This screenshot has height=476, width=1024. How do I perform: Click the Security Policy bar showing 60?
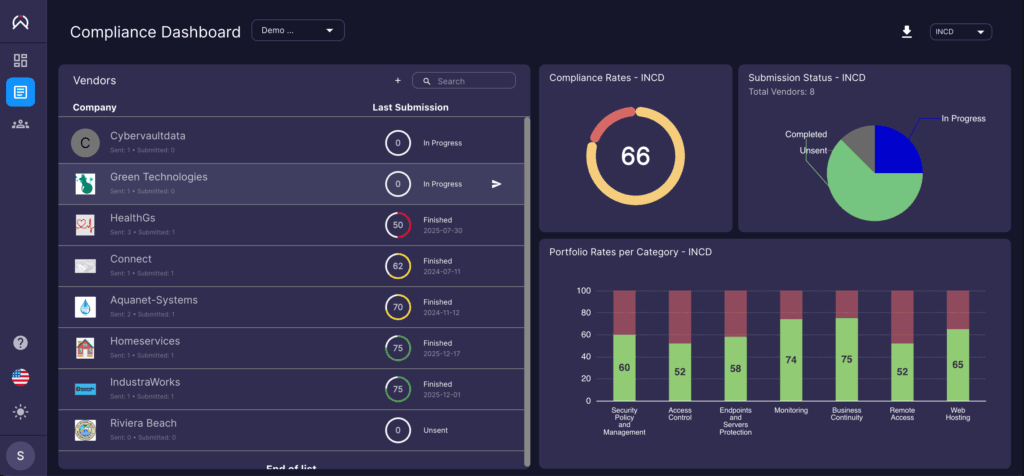point(624,368)
